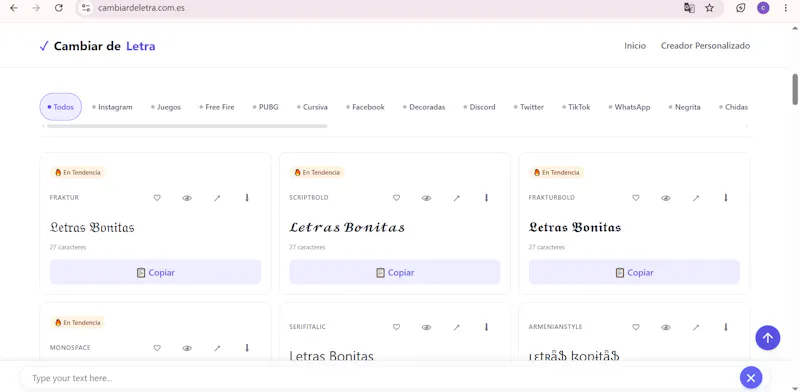This screenshot has width=800, height=392.
Task: Filter fonts by Twitter category
Action: pyautogui.click(x=529, y=107)
